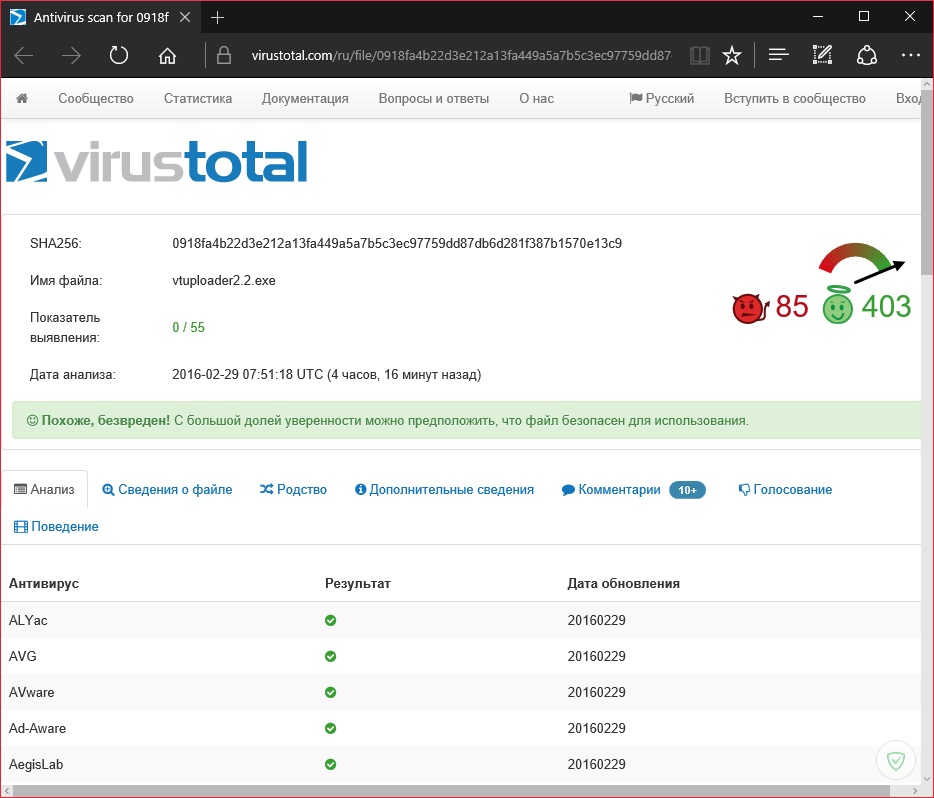Click the Ad-Aware antivirus name
The width and height of the screenshot is (934, 798).
tap(37, 728)
